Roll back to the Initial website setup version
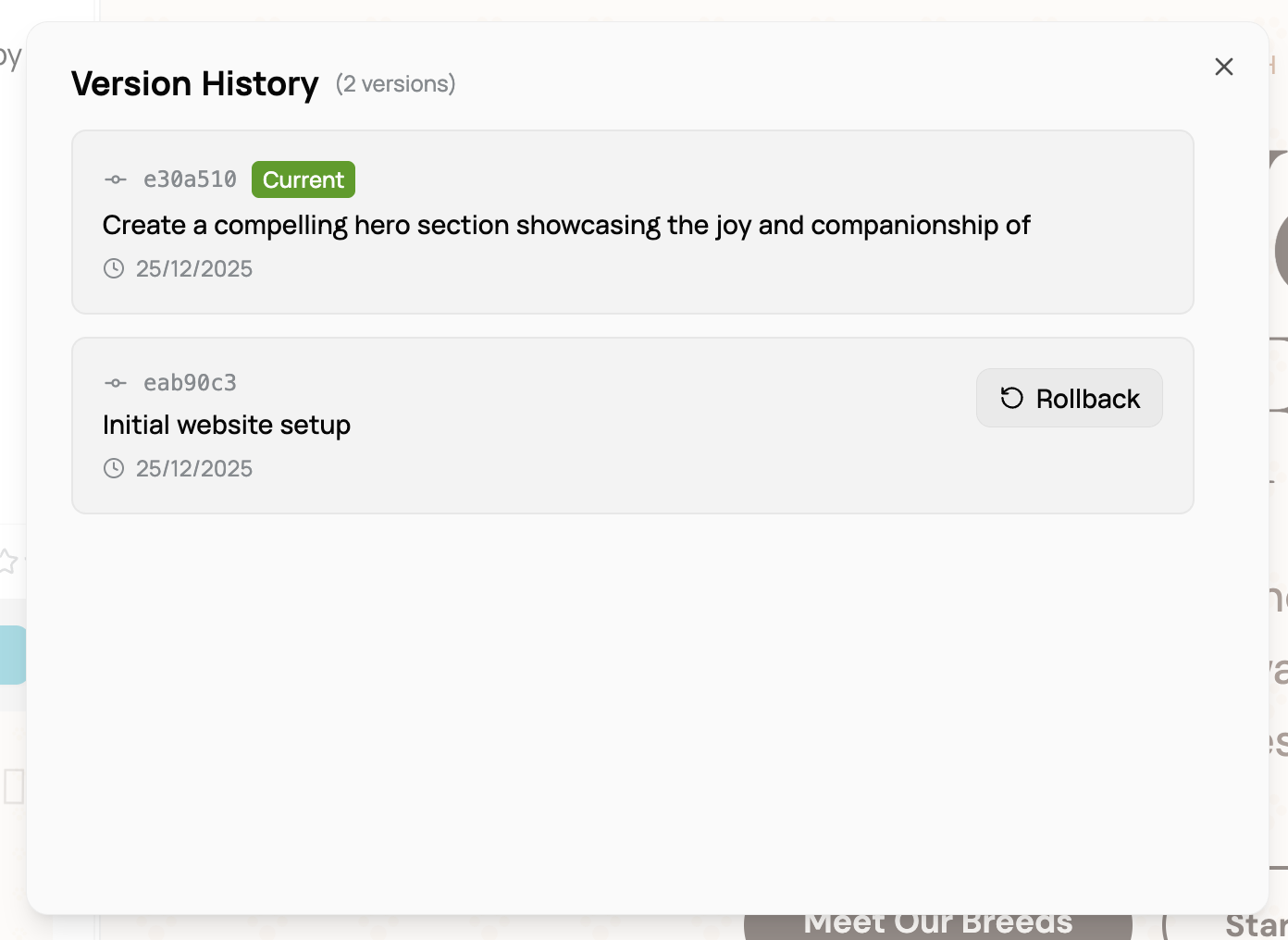This screenshot has width=1288, height=940. pyautogui.click(x=1069, y=398)
